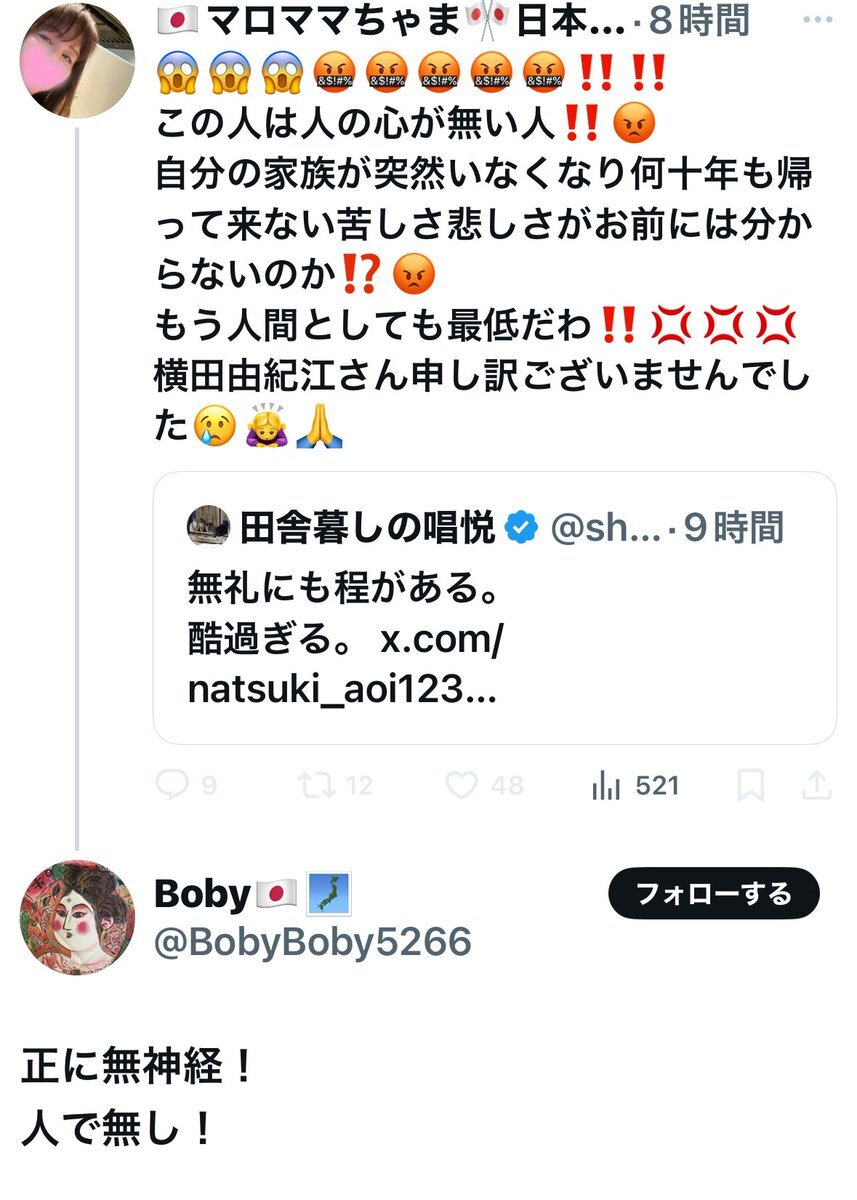Bookmark the マロママちゃま tweet
This screenshot has height=1200, width=857.
tap(750, 786)
